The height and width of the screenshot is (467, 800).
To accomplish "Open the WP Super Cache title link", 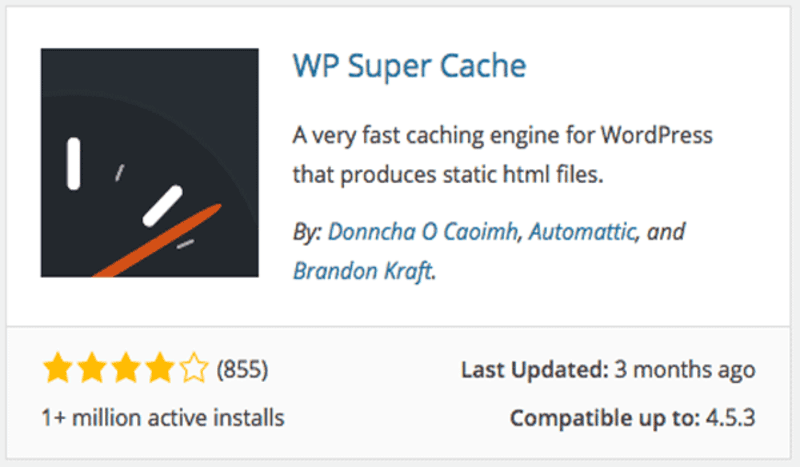I will pos(409,68).
